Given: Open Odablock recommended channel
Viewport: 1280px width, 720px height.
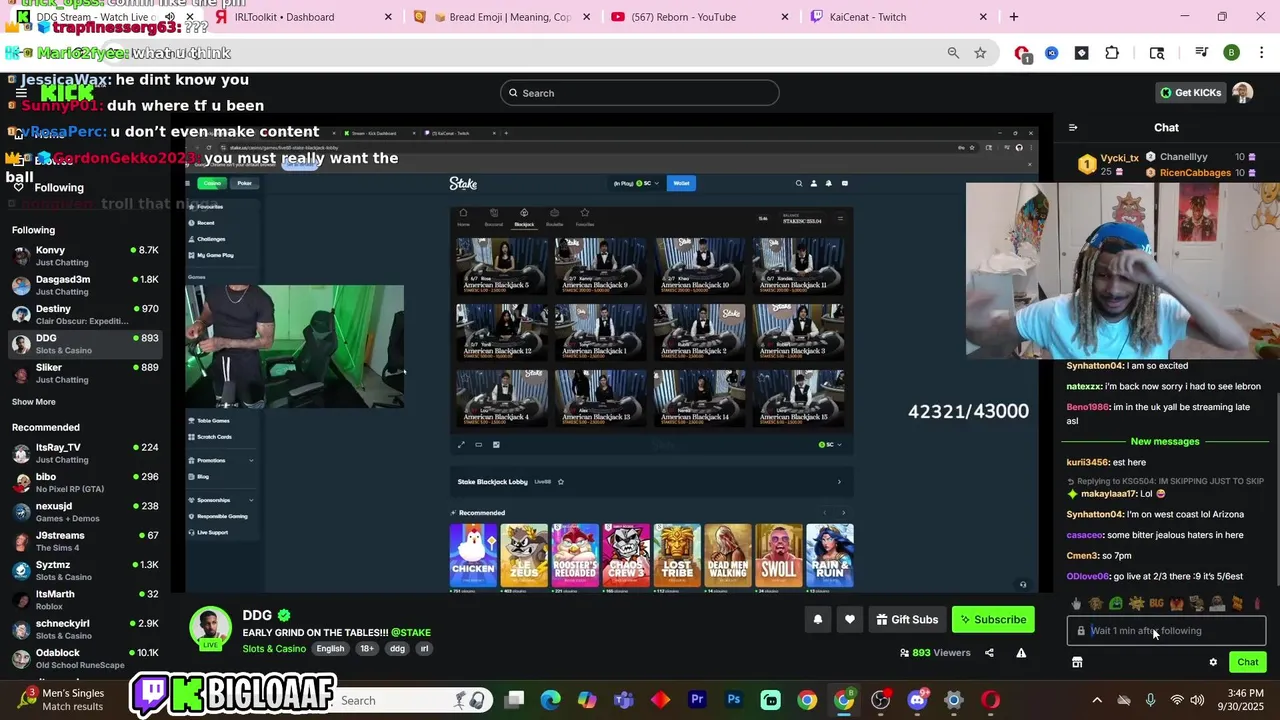Looking at the screenshot, I should (x=85, y=658).
